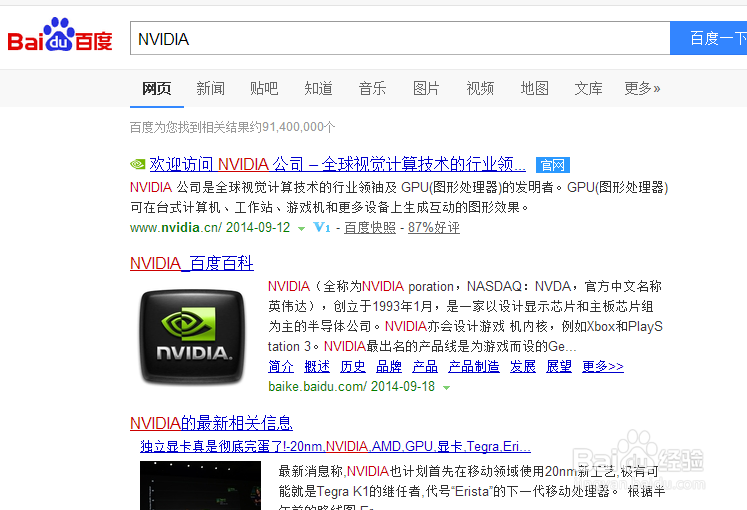747x510 pixels.
Task: Open the 更多» menu
Action: tap(642, 89)
